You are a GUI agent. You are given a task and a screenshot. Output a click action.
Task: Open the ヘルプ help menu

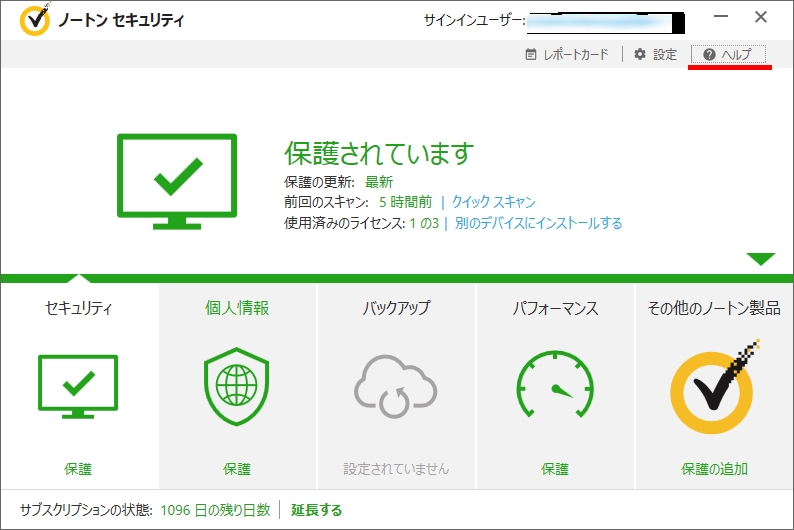[728, 54]
